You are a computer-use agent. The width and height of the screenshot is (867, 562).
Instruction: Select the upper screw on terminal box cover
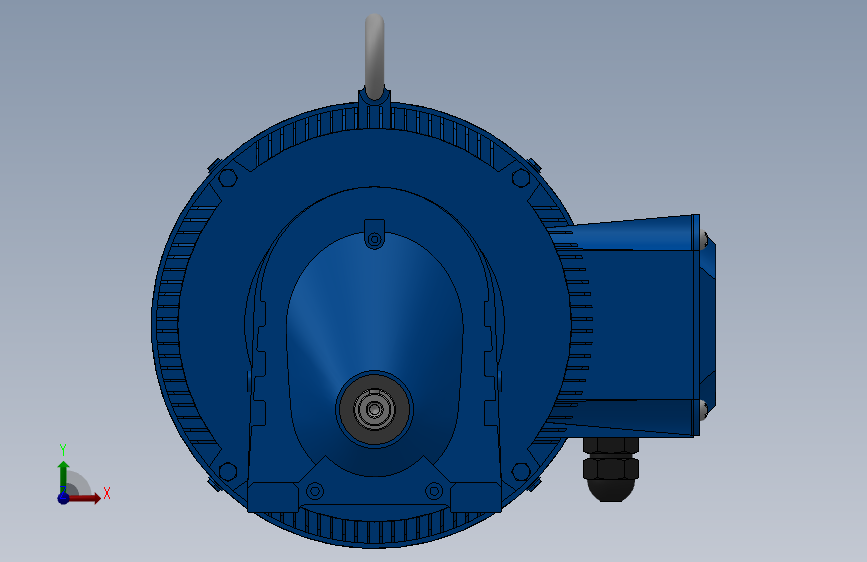704,241
